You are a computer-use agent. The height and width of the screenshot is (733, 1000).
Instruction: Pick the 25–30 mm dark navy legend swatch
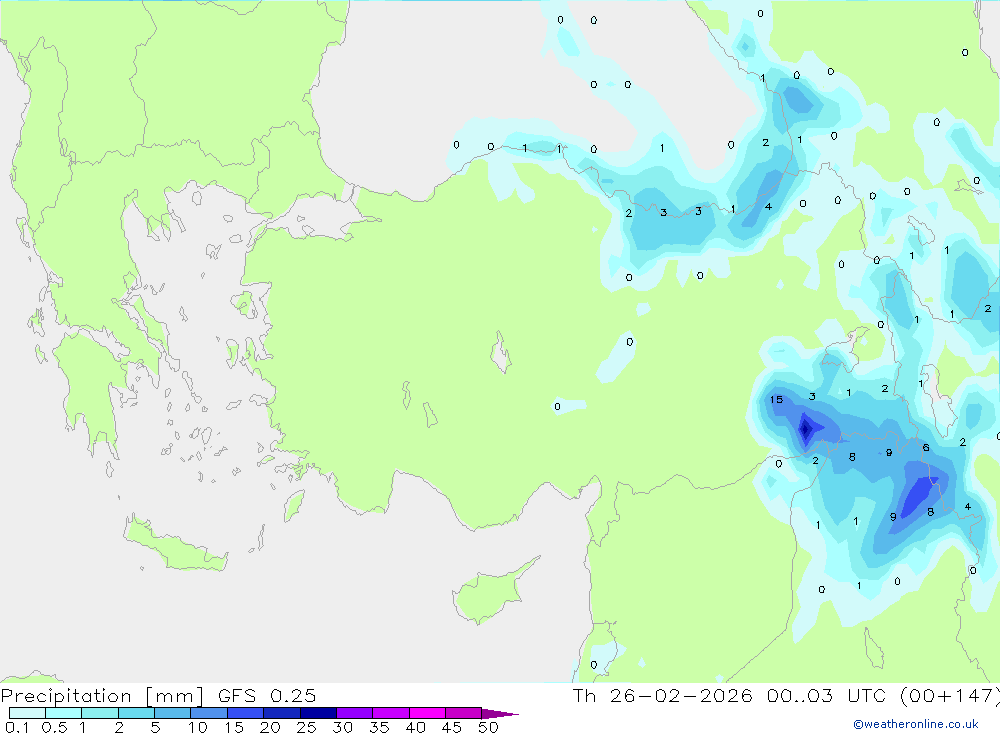318,713
